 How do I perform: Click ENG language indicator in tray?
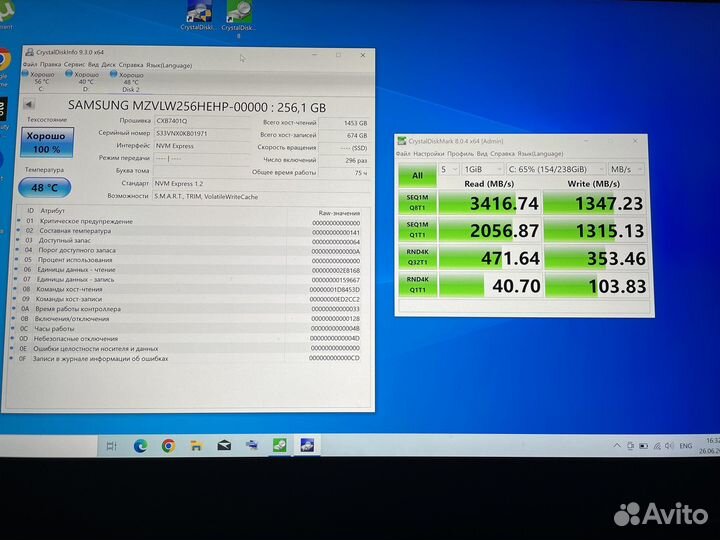point(685,446)
